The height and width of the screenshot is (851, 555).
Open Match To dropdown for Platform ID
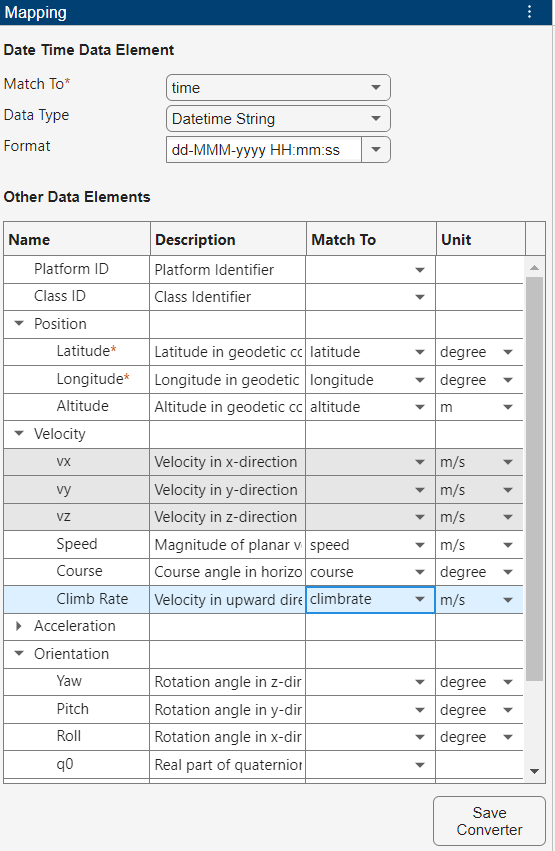371,270
